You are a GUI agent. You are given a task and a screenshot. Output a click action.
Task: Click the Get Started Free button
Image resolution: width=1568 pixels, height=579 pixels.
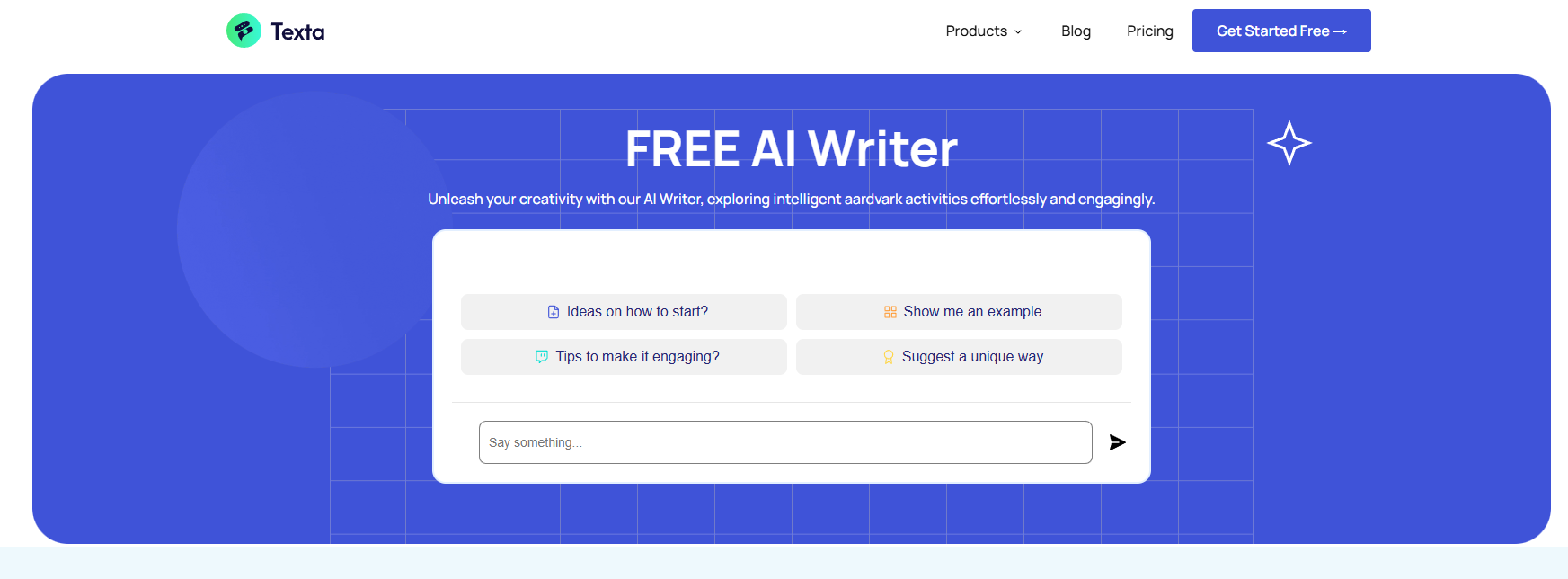pos(1281,30)
